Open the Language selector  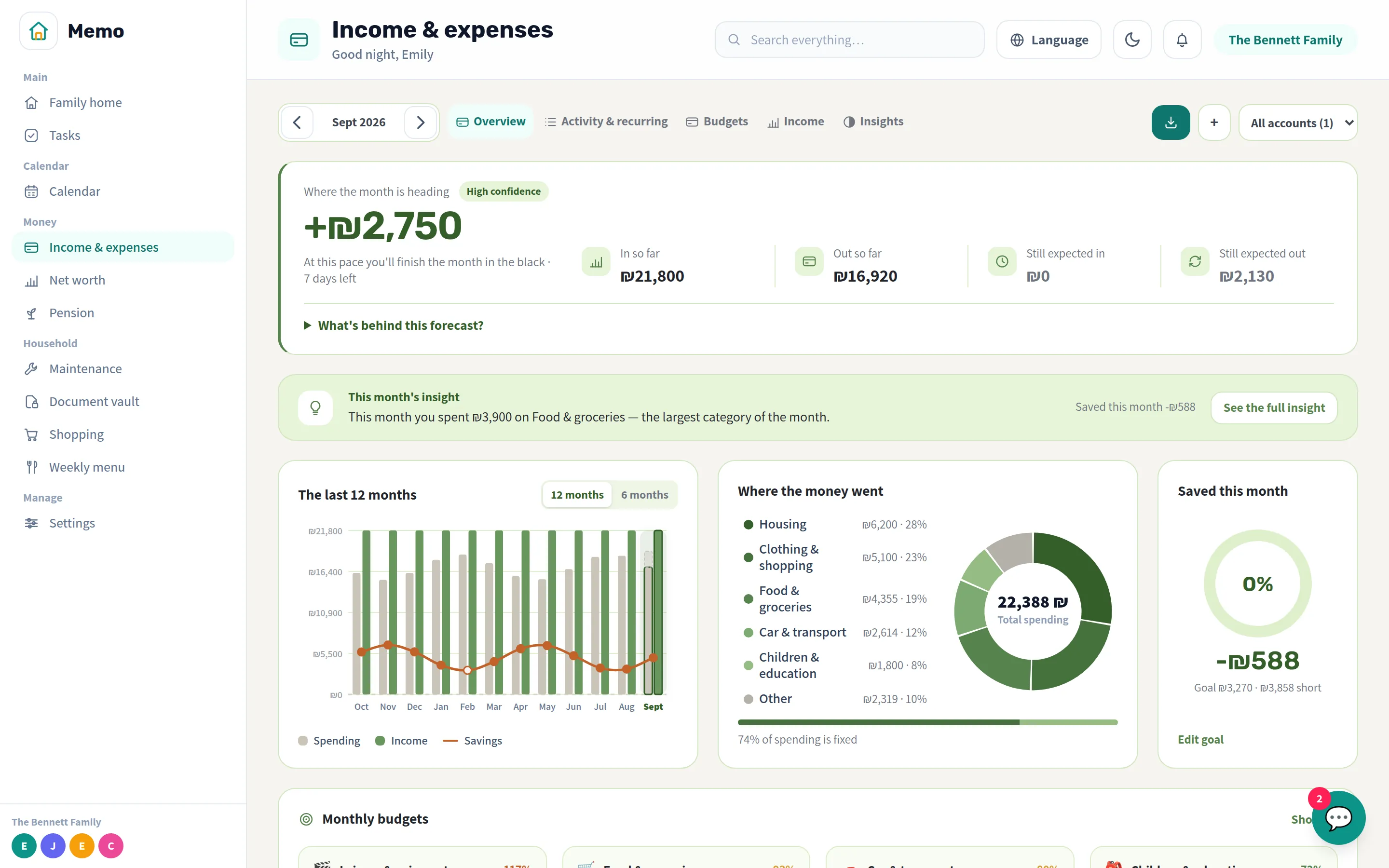[1049, 40]
